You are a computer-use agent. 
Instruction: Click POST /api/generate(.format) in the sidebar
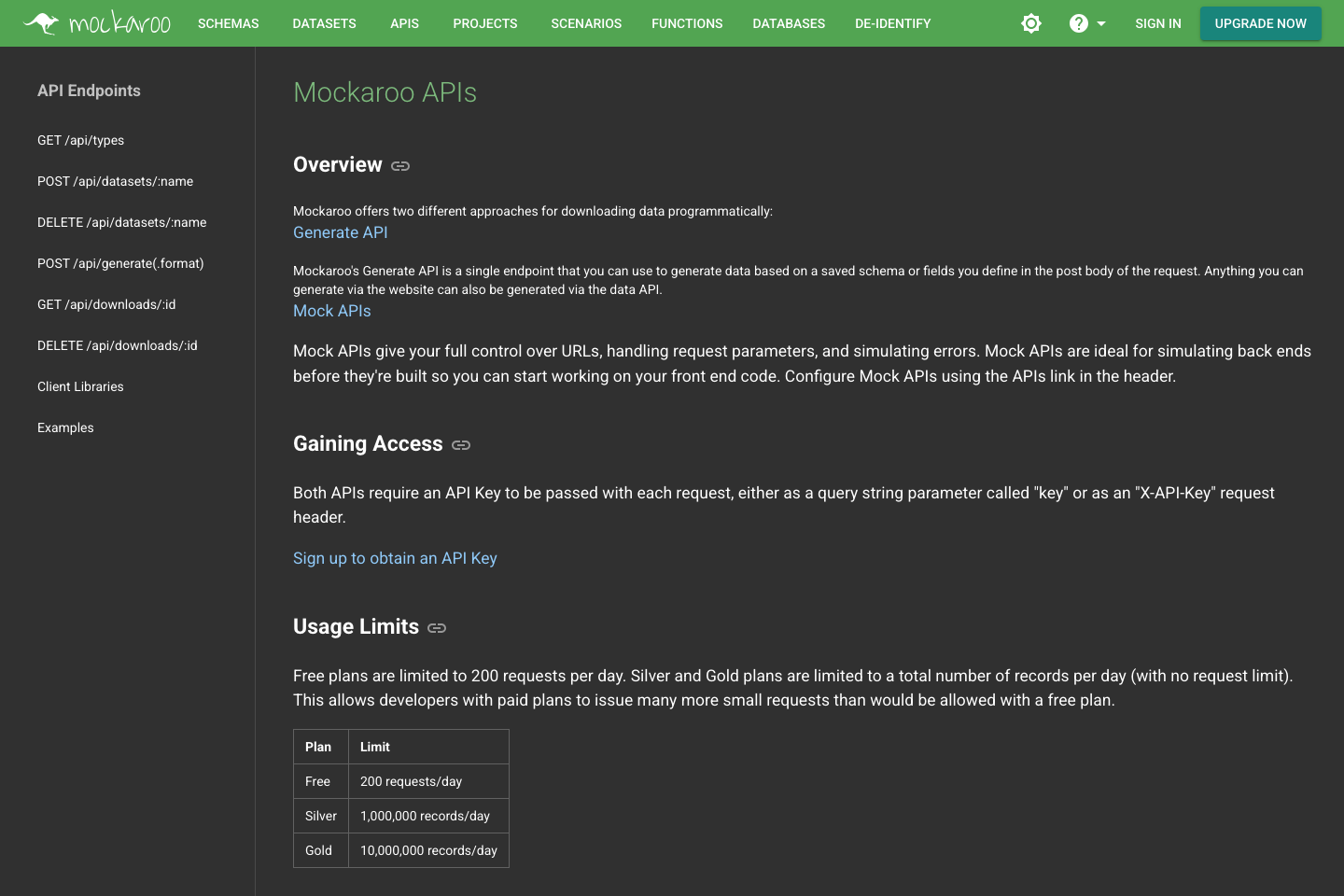120,263
